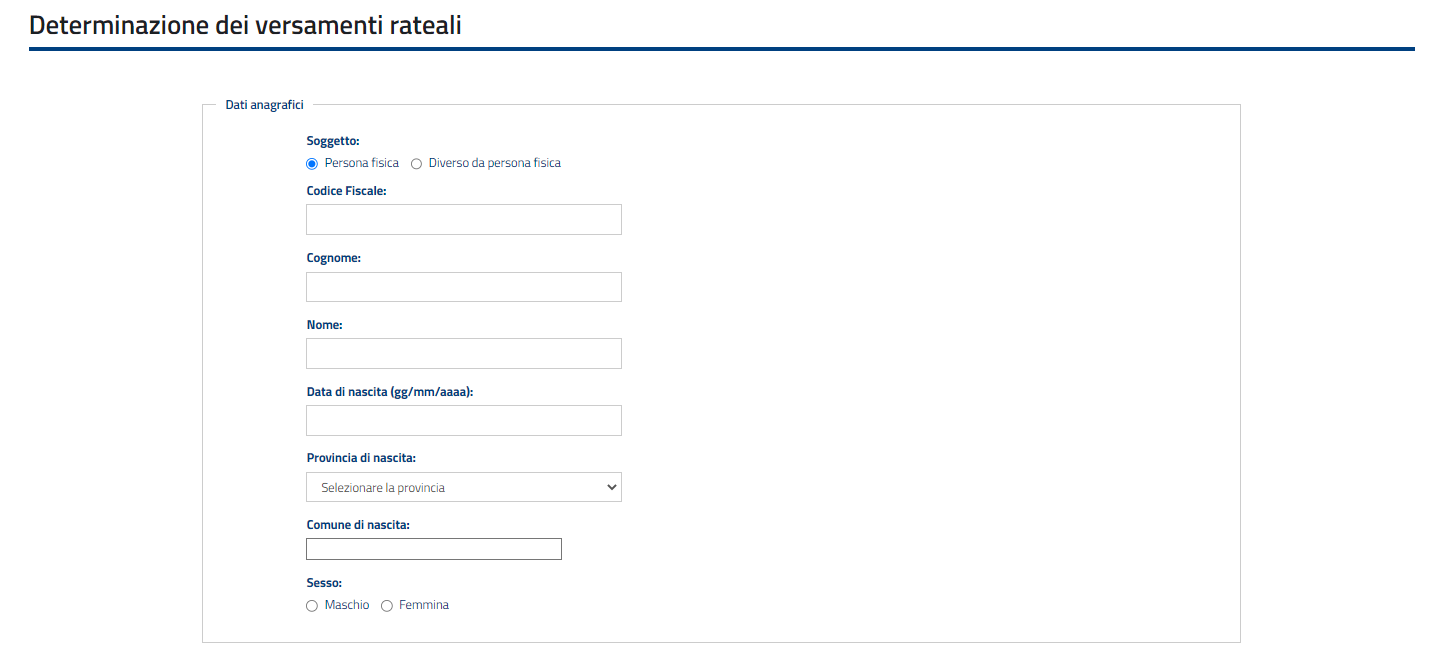Select the Persona fisica radio button
This screenshot has width=1434, height=657.
click(x=312, y=163)
